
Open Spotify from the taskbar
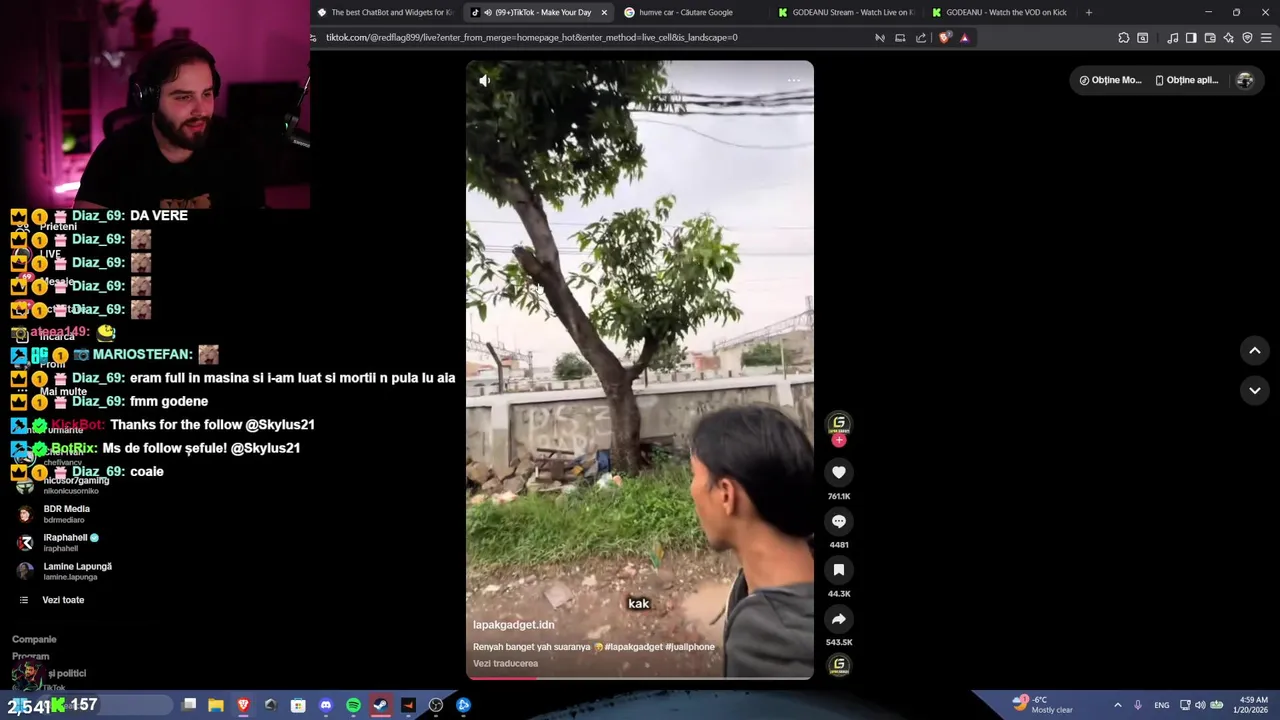pos(353,705)
